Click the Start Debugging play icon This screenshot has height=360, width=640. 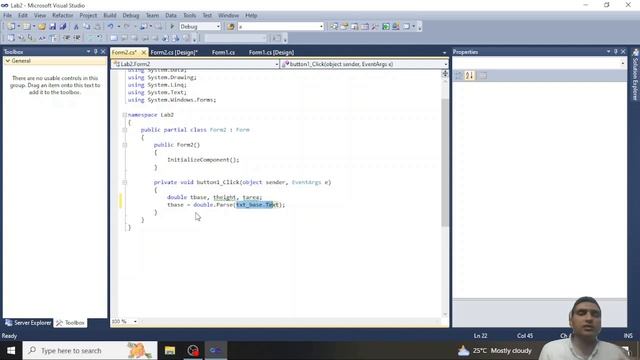click(172, 27)
